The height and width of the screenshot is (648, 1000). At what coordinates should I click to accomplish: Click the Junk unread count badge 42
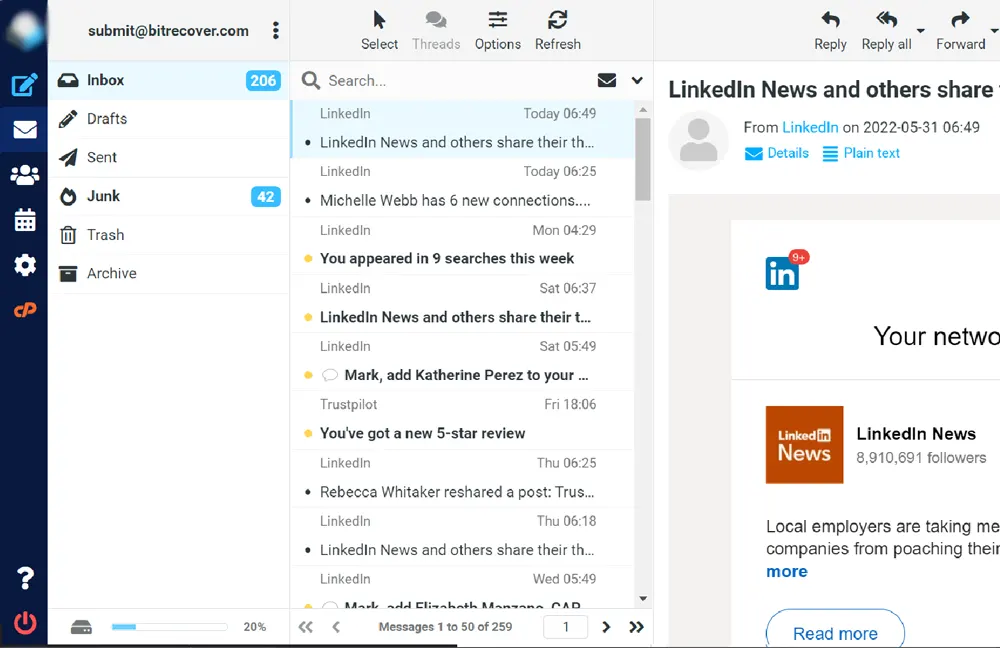click(265, 196)
